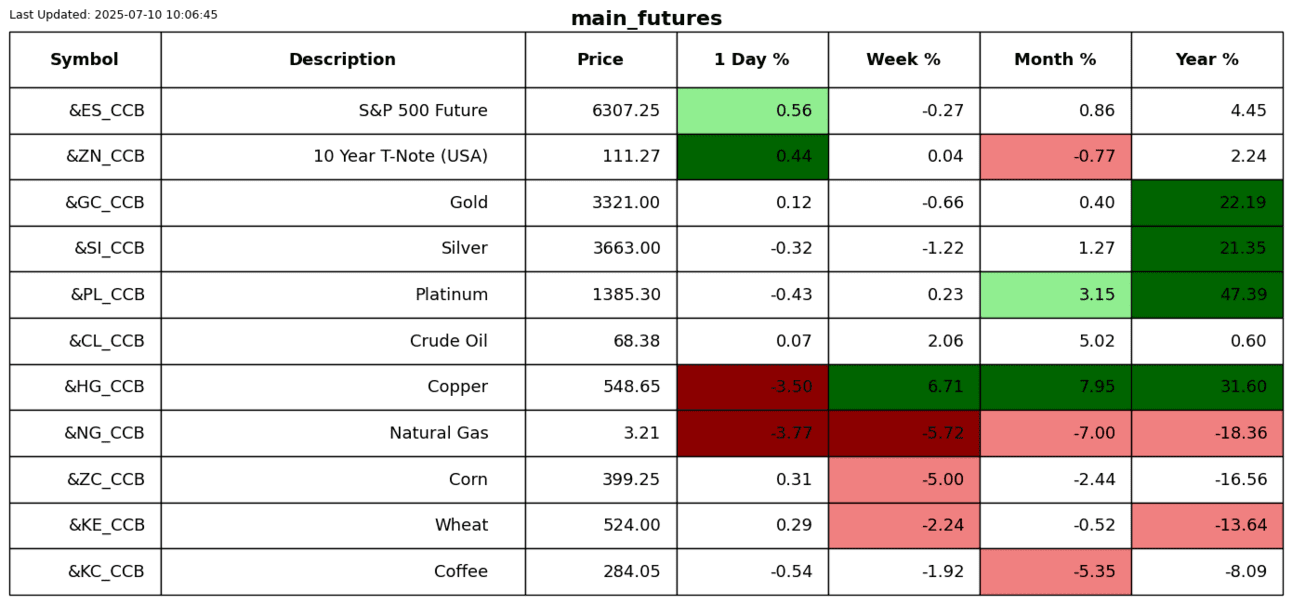1292x604 pixels.
Task: Select the Year % column header
Action: point(1206,60)
